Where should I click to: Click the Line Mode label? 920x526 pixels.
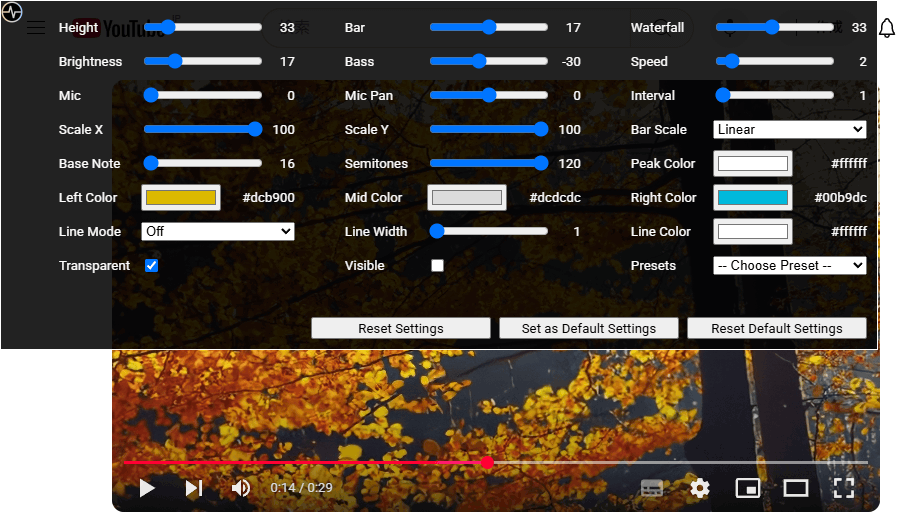[90, 232]
